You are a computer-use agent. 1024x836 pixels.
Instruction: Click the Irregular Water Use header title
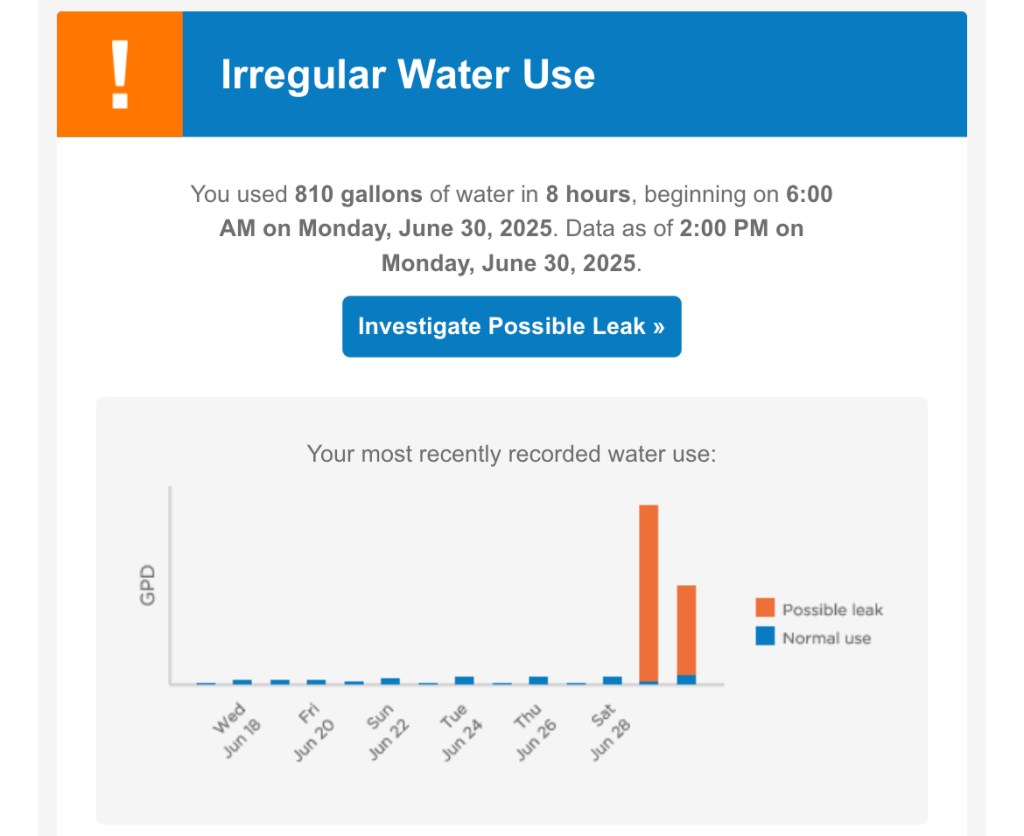point(407,75)
